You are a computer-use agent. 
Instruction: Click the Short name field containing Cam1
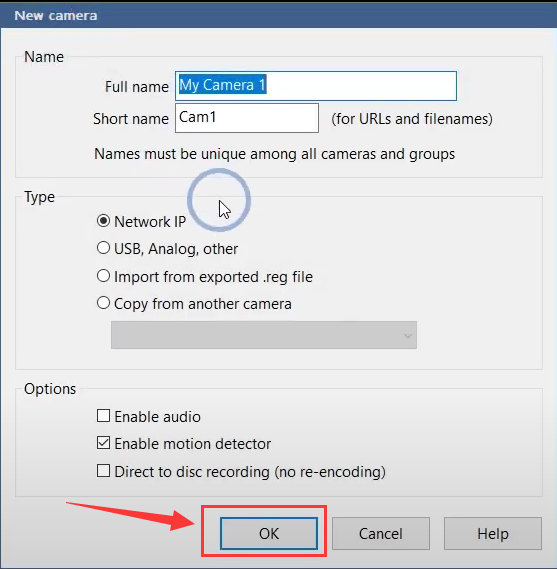click(247, 118)
